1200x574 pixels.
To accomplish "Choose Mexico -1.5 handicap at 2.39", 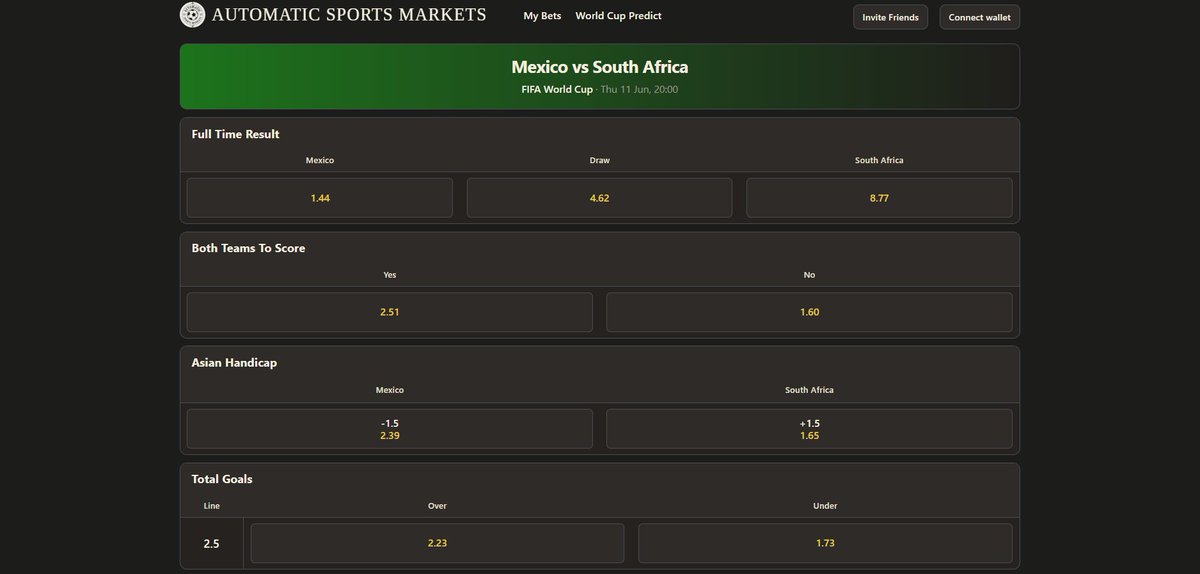I will point(390,429).
